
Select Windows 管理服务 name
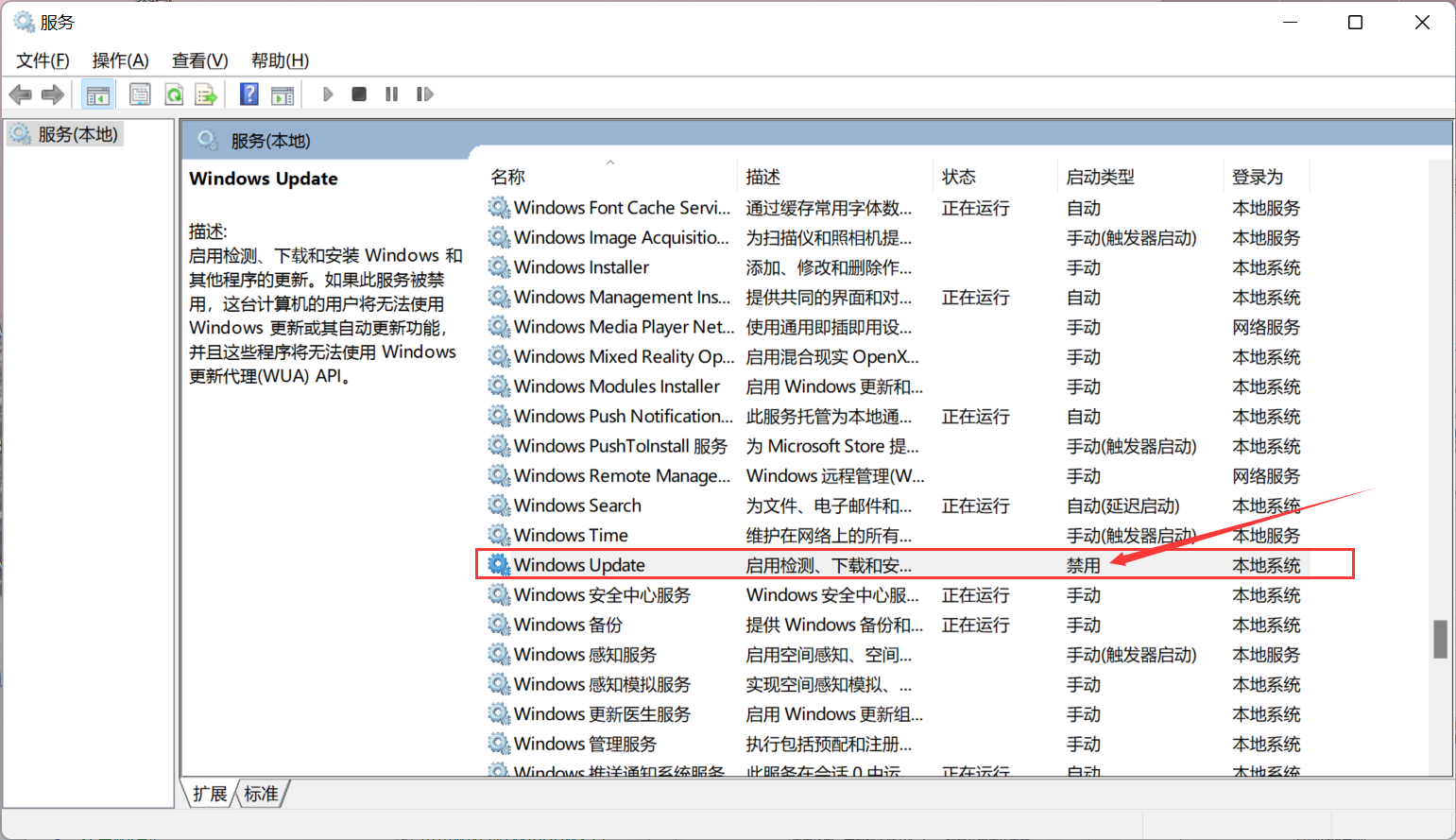tap(585, 744)
